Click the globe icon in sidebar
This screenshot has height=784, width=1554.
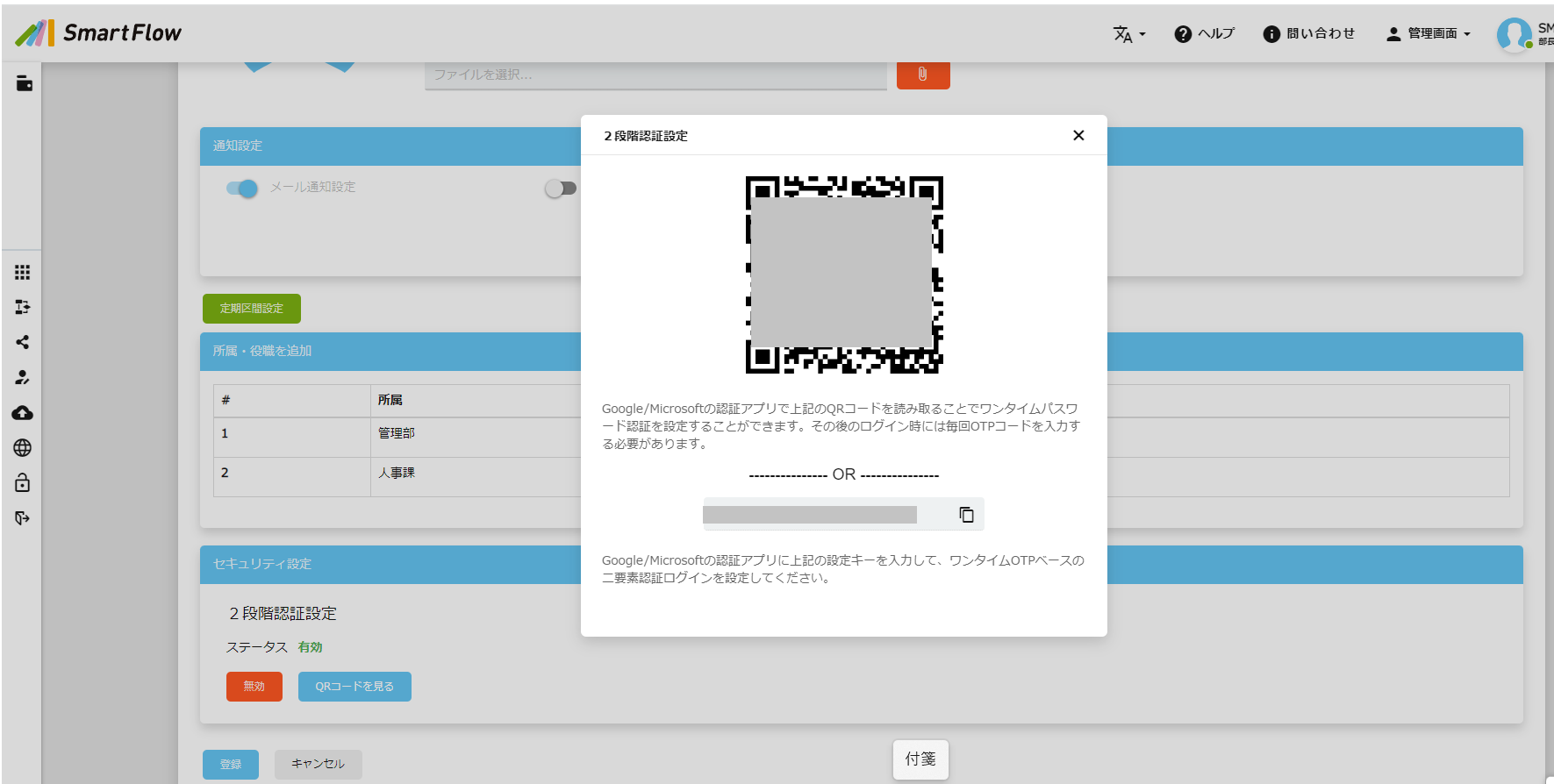pos(23,447)
